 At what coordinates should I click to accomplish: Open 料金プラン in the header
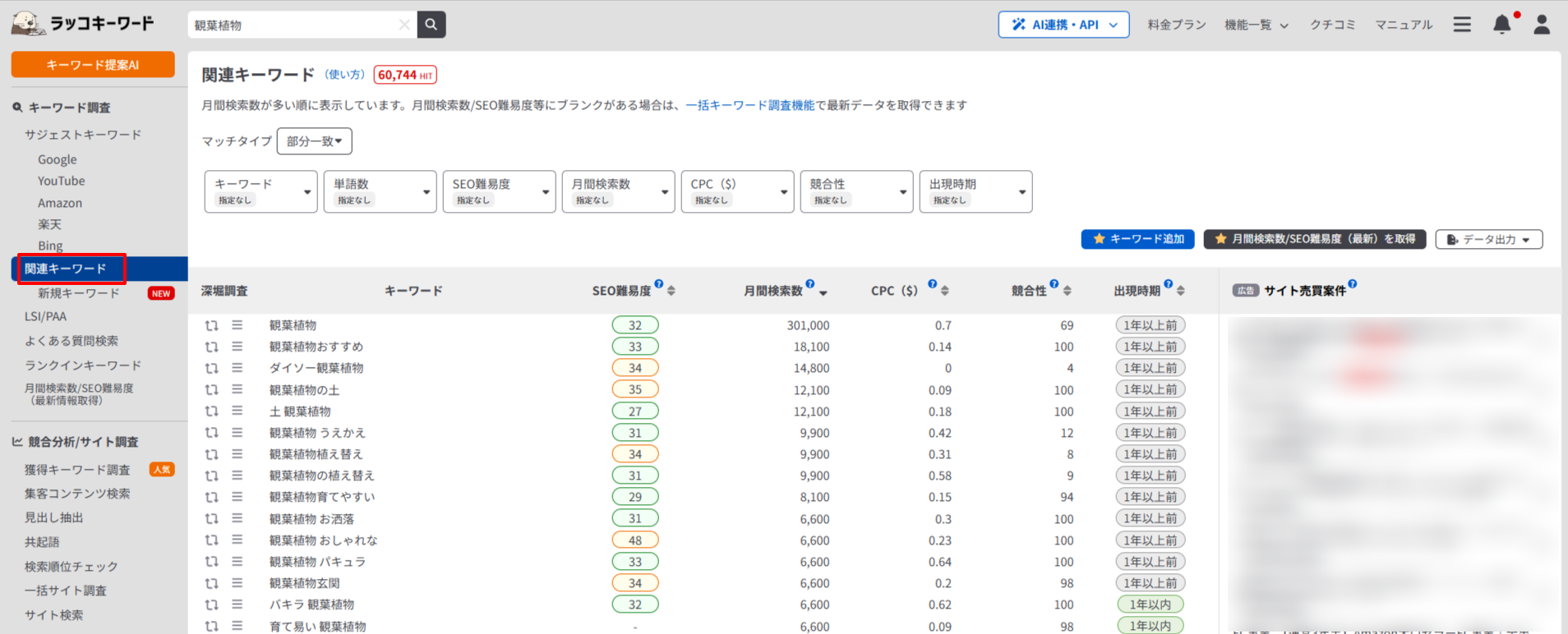[x=1177, y=25]
